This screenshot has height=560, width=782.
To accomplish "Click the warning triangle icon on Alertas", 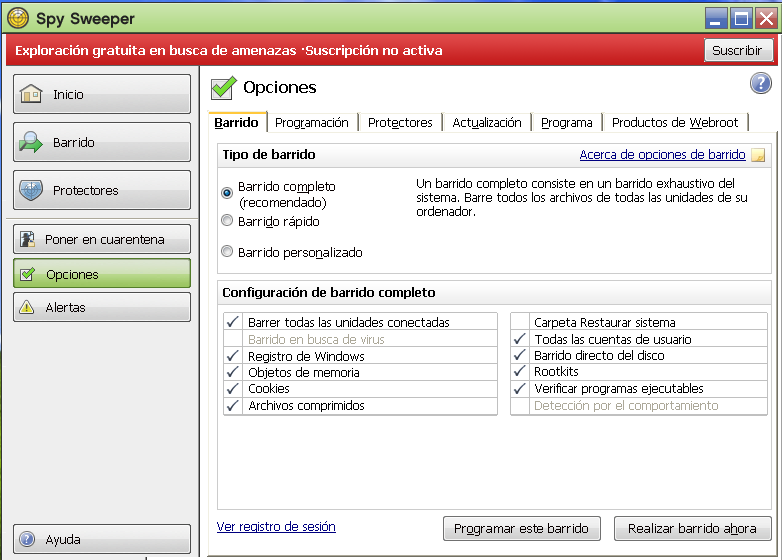I will point(26,307).
